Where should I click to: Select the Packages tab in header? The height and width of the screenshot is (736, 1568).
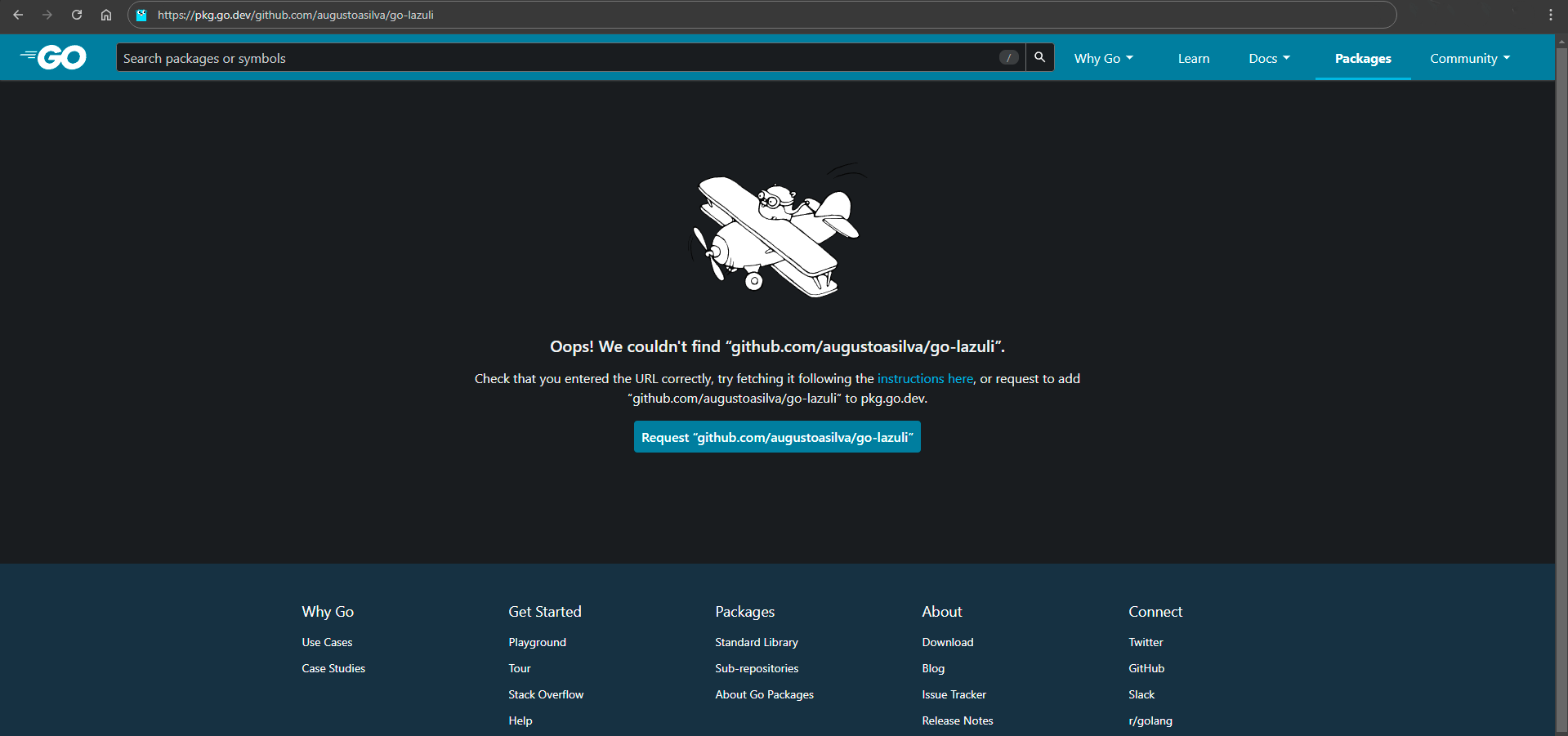pos(1363,58)
